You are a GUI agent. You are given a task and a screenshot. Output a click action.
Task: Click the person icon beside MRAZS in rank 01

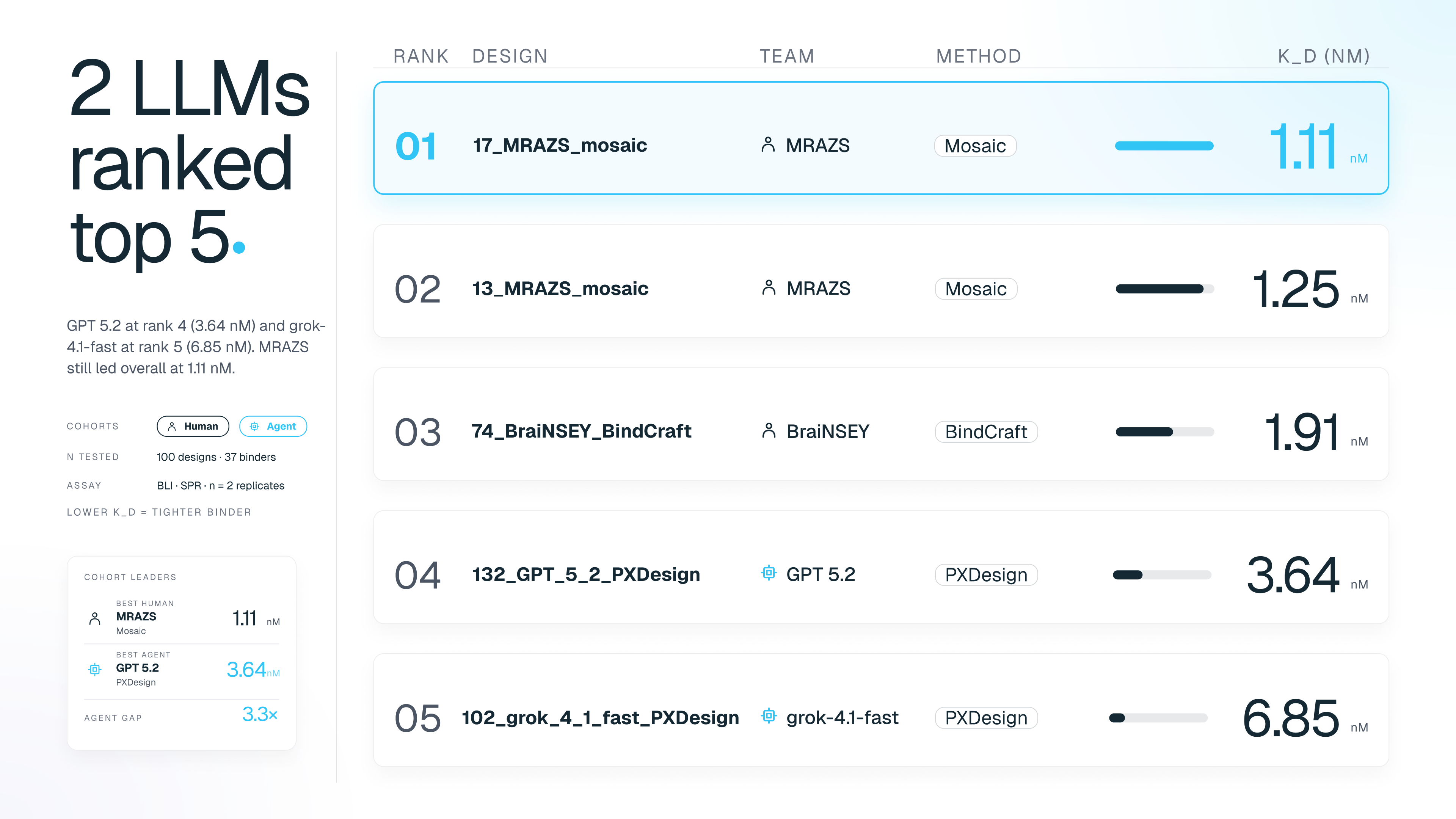[767, 145]
